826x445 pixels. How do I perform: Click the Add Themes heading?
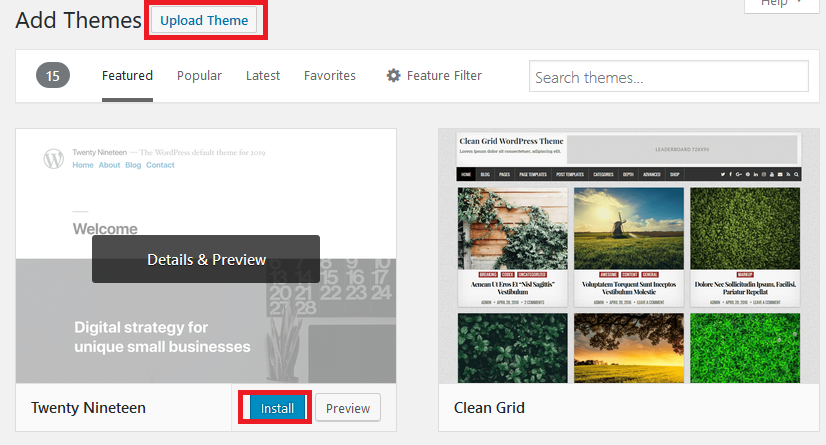click(78, 21)
